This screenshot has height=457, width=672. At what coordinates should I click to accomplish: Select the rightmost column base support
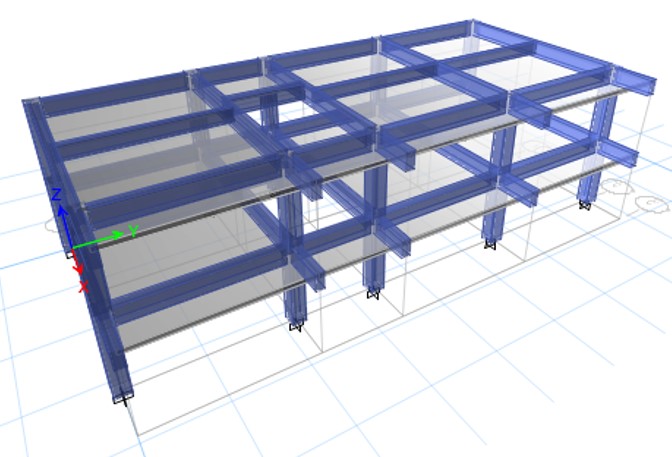(x=584, y=205)
